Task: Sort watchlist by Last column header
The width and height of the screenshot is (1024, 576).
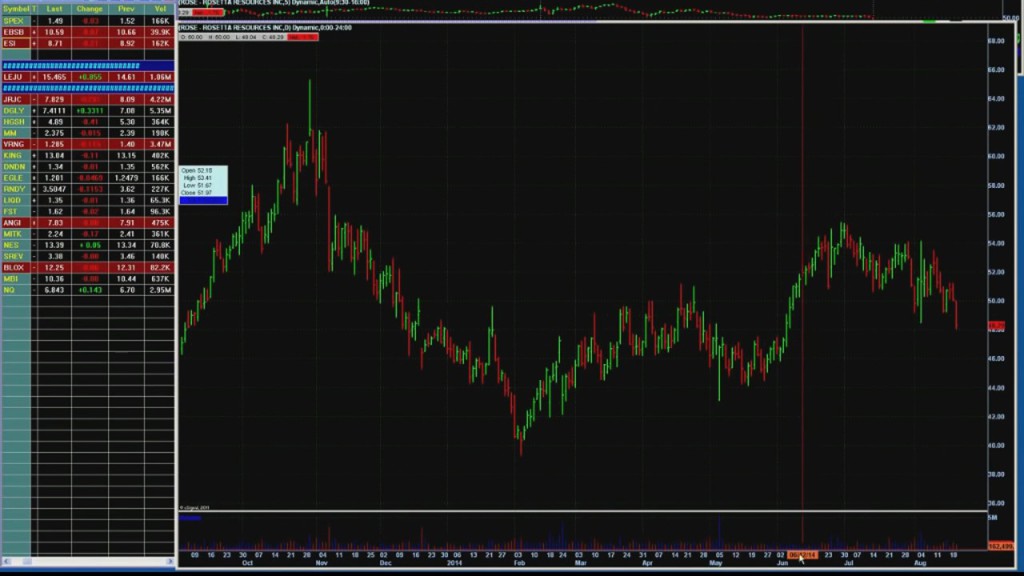Action: point(54,9)
